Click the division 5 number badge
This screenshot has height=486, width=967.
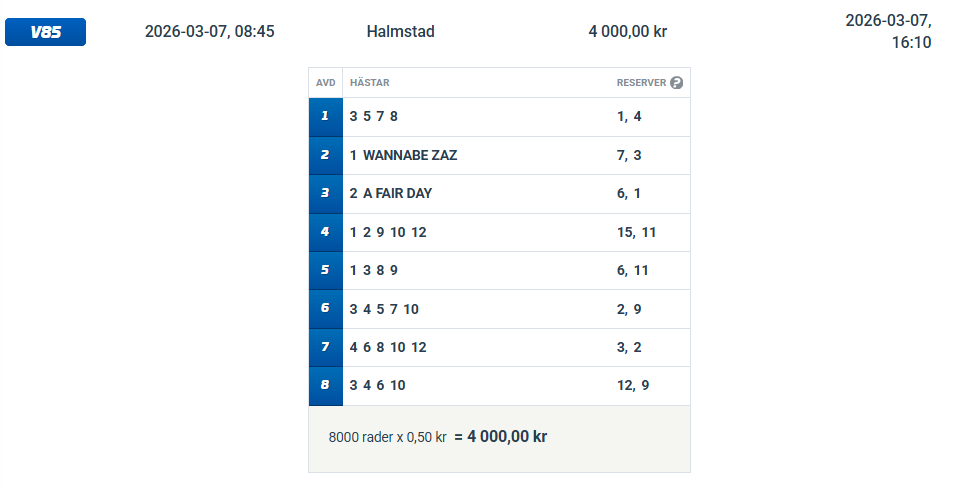325,270
